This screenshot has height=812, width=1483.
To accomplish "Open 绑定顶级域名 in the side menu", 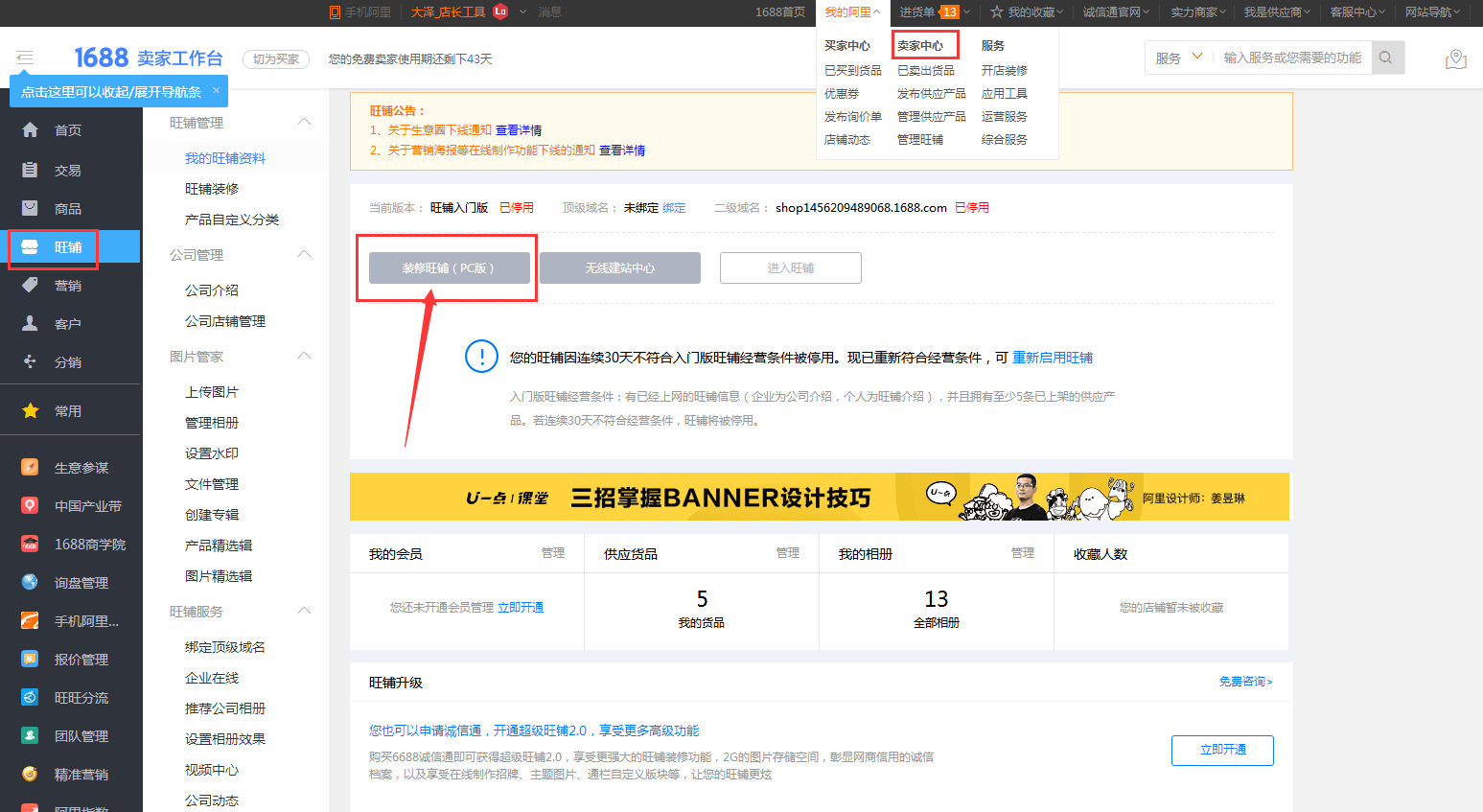I will click(225, 647).
